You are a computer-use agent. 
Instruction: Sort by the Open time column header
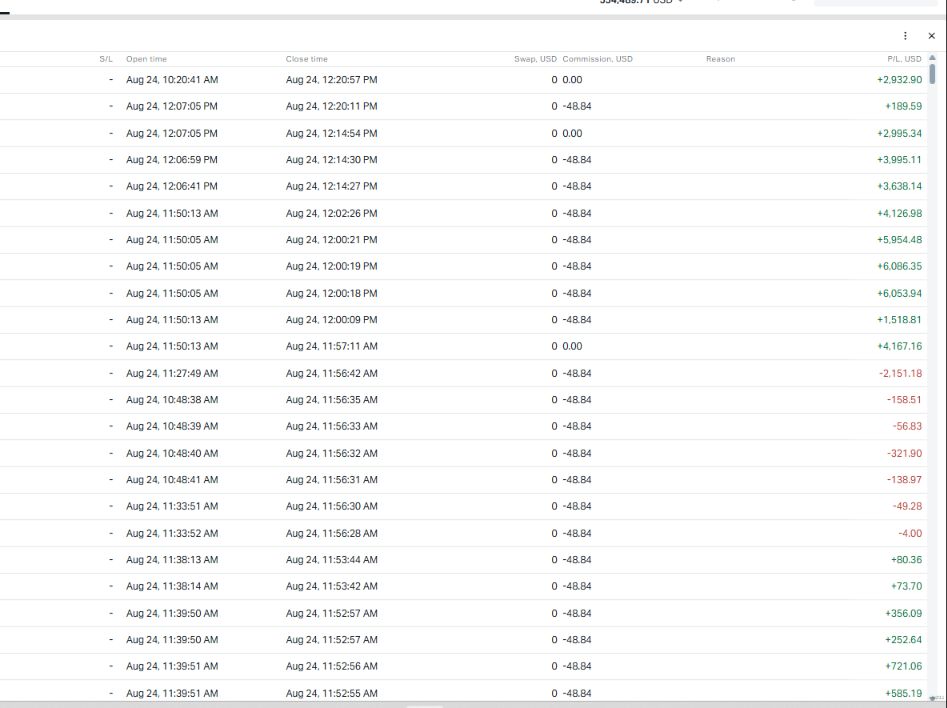coord(146,59)
